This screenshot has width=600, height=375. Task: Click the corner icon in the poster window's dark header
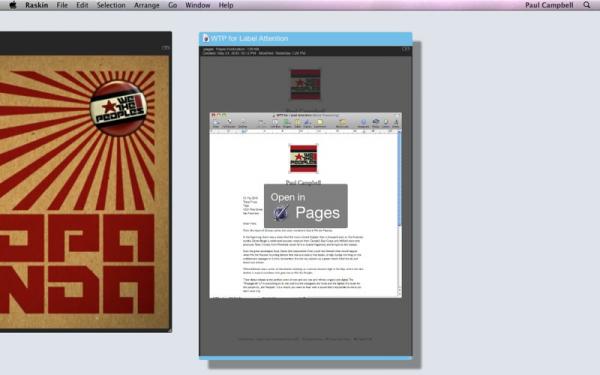coord(165,47)
